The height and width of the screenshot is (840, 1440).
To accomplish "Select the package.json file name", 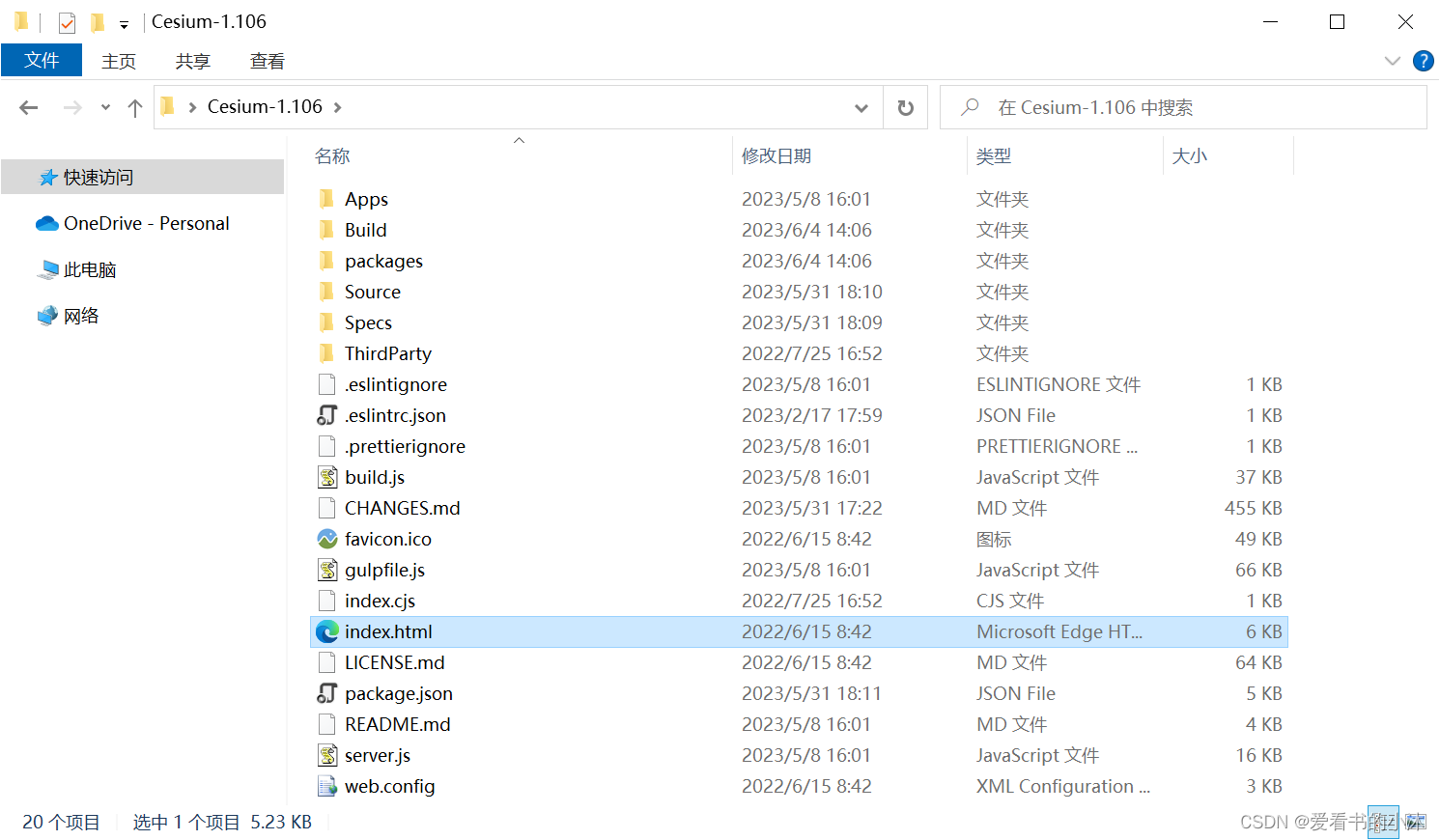I will tap(398, 693).
